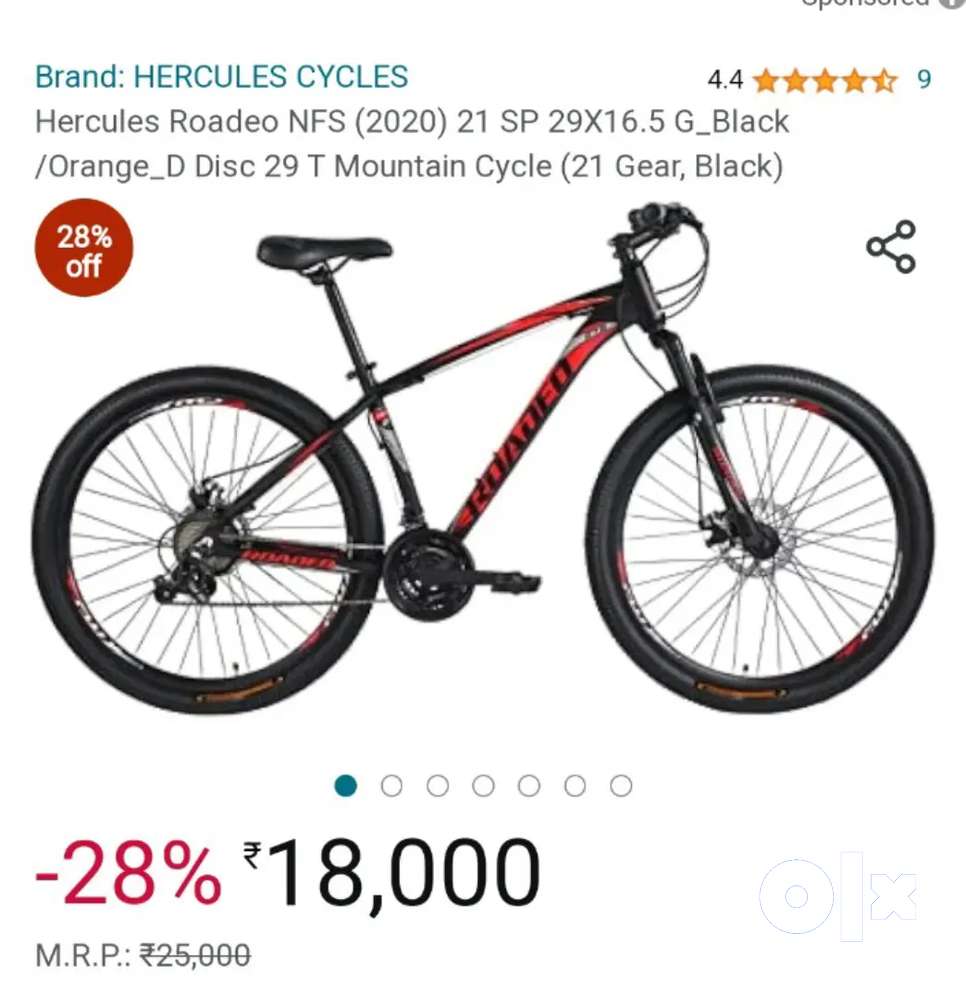This screenshot has width=966, height=999.
Task: Tap the 4.4 rating number
Action: tap(725, 80)
